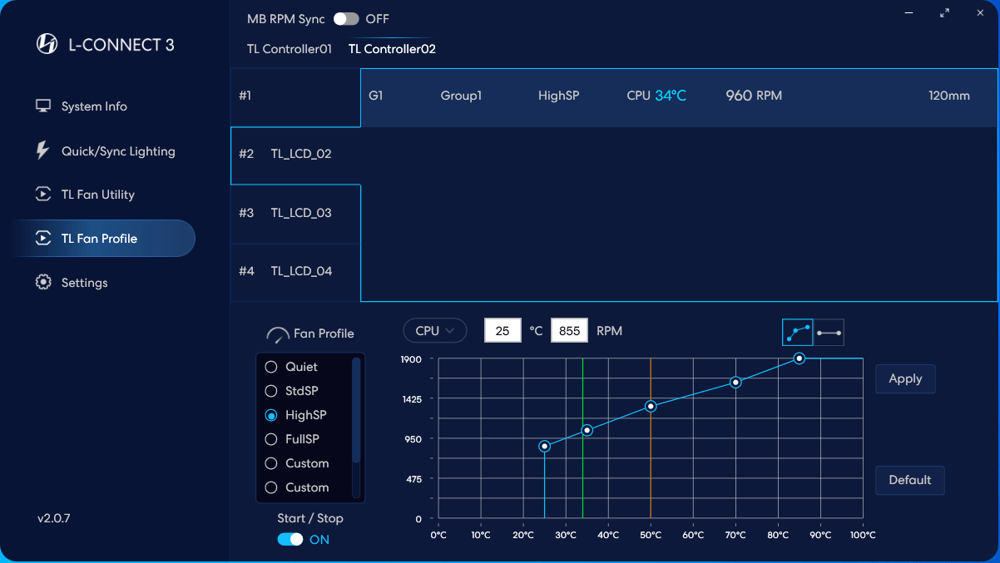Click the curve point at 85°C
Image resolution: width=1000 pixels, height=563 pixels.
tap(799, 358)
